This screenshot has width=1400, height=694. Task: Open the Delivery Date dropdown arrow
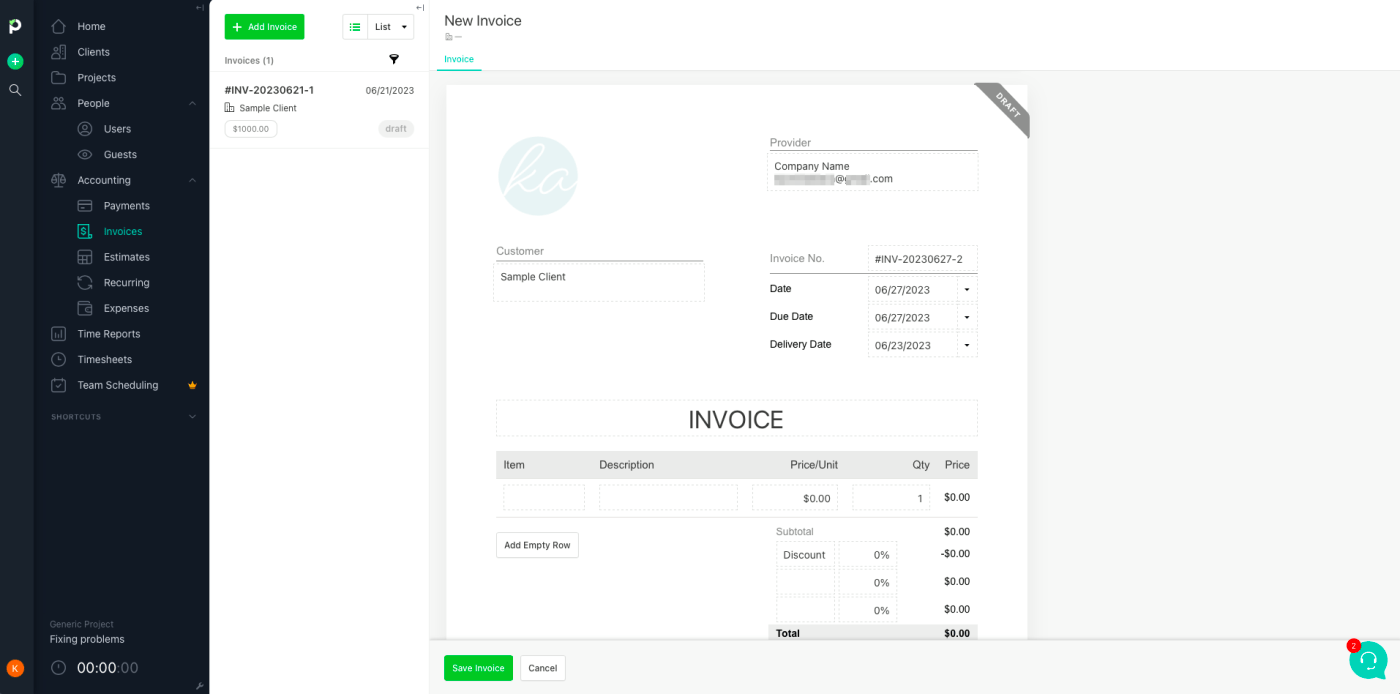(x=967, y=345)
